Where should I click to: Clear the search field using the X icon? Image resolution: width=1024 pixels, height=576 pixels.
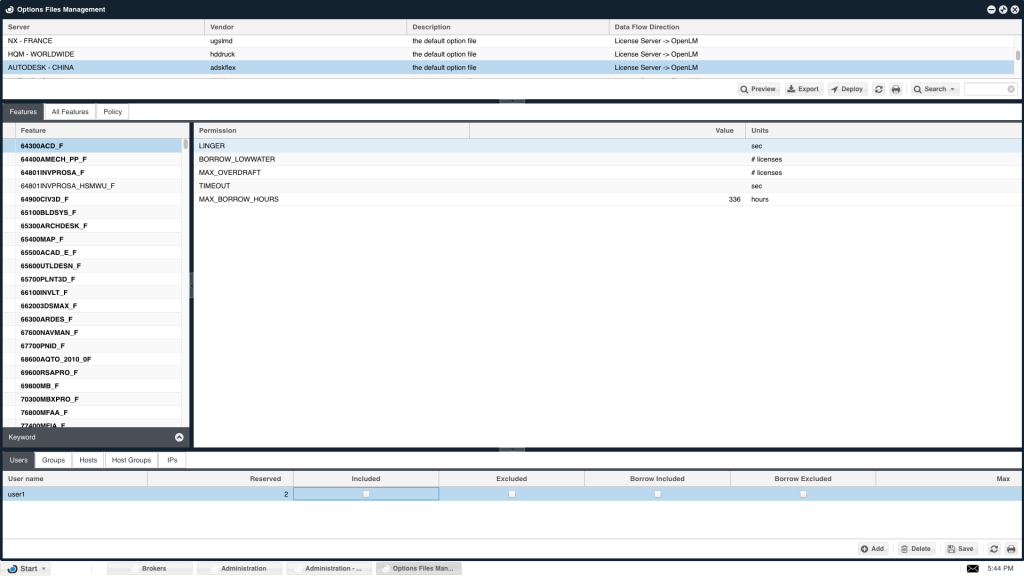pyautogui.click(x=1011, y=89)
